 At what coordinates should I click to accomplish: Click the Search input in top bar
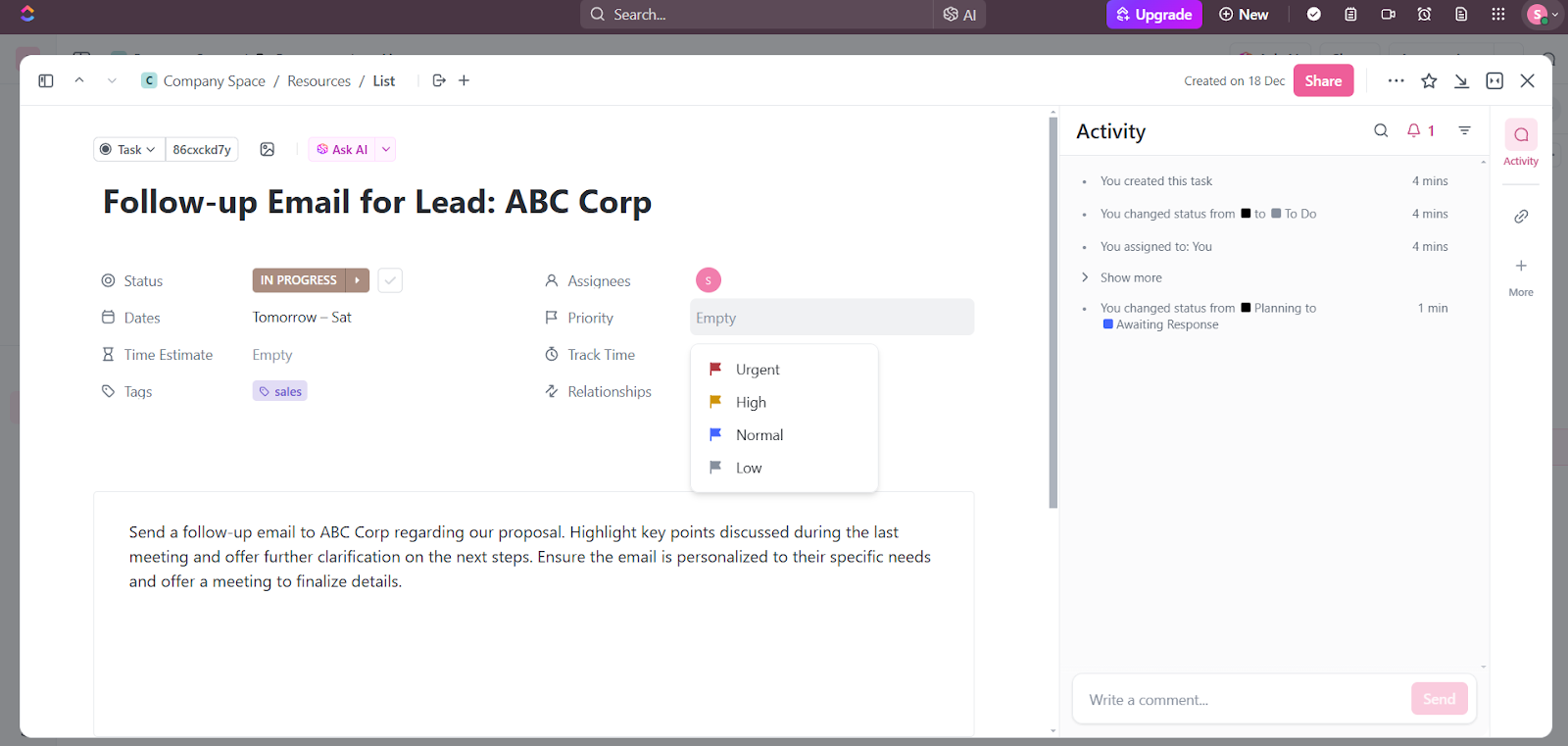point(757,15)
